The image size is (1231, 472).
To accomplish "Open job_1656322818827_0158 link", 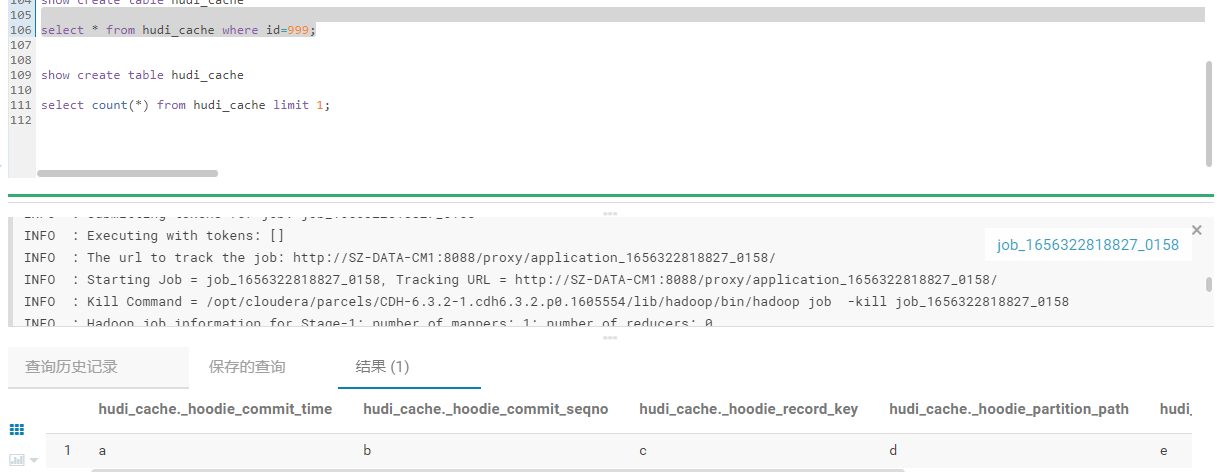I will [1087, 245].
